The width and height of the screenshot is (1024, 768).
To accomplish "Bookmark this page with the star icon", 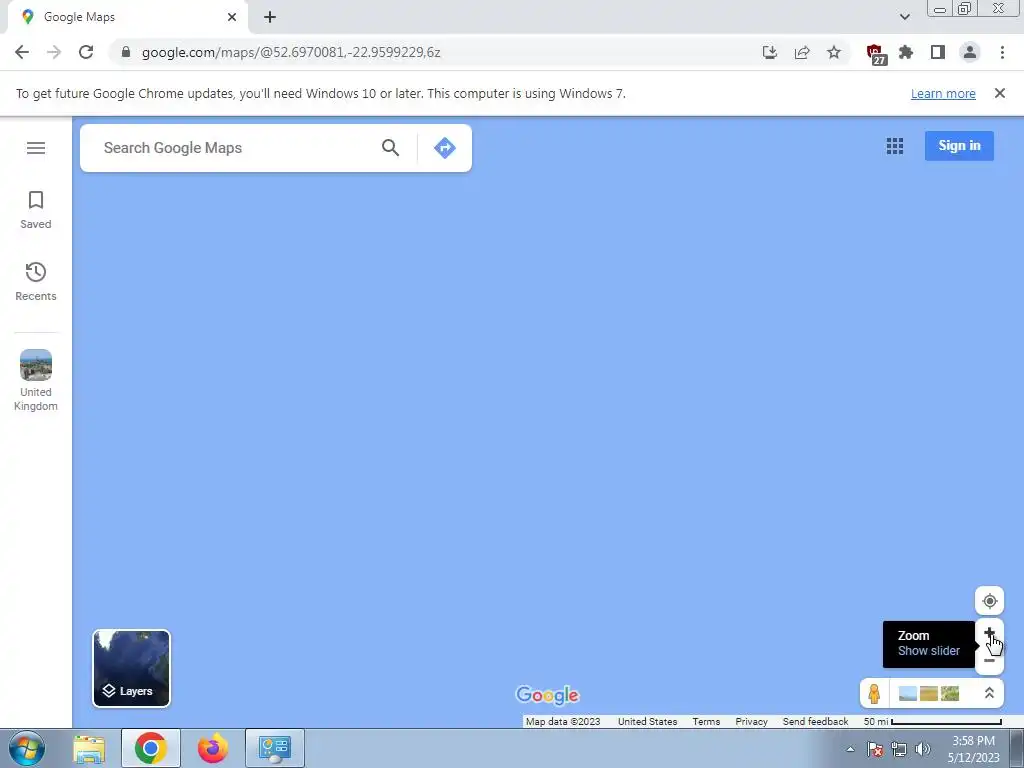I will coord(834,52).
